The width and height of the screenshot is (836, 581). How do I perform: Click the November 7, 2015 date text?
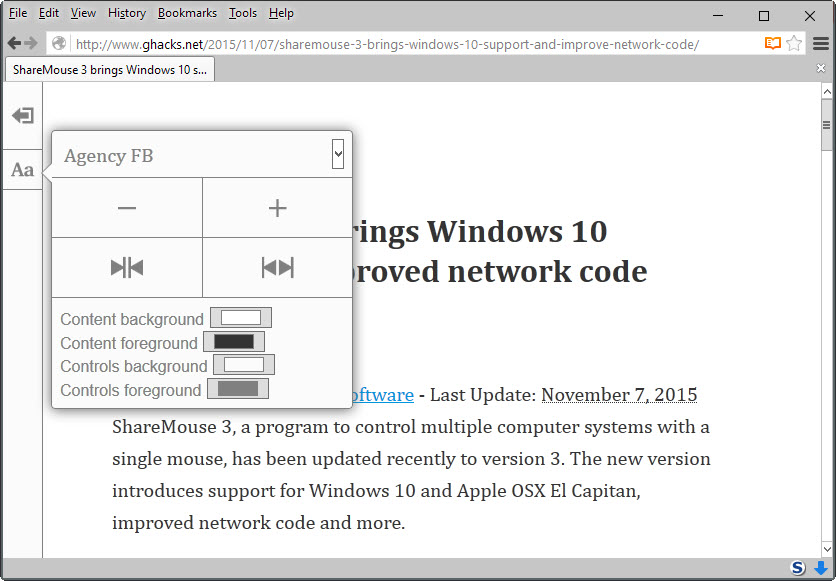619,395
